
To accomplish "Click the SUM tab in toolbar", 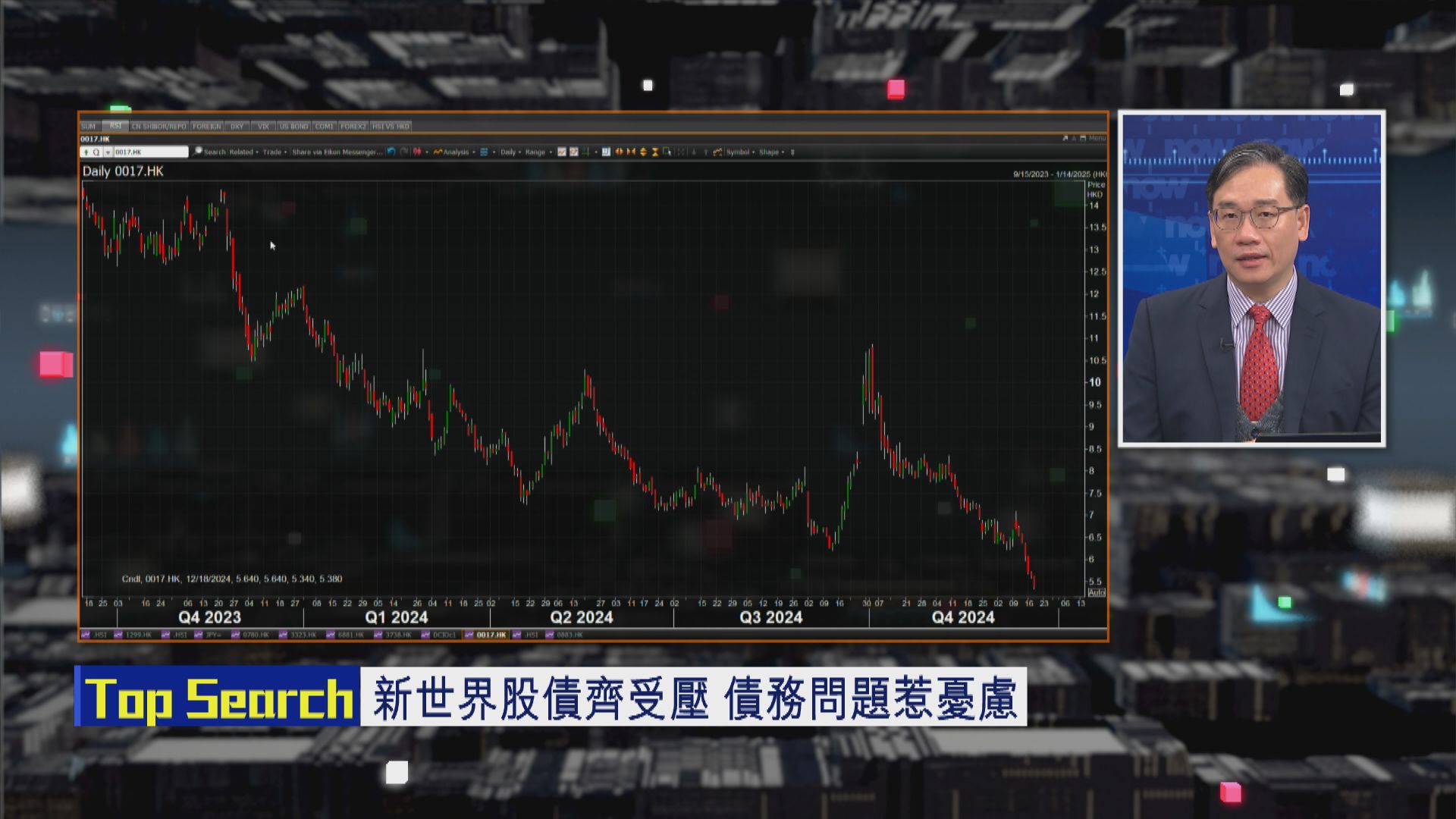I will pos(87,126).
